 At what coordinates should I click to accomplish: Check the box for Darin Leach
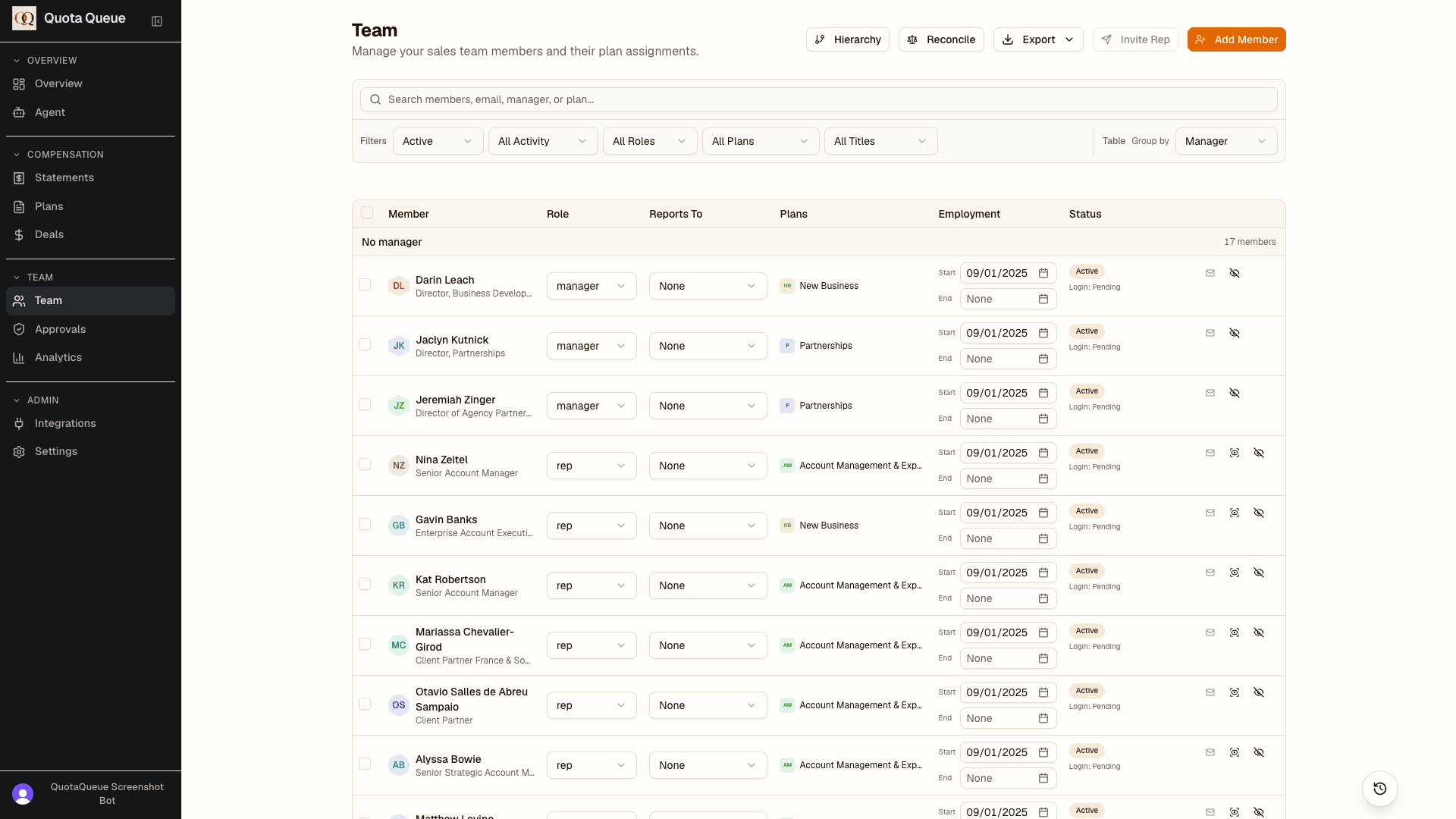(365, 284)
